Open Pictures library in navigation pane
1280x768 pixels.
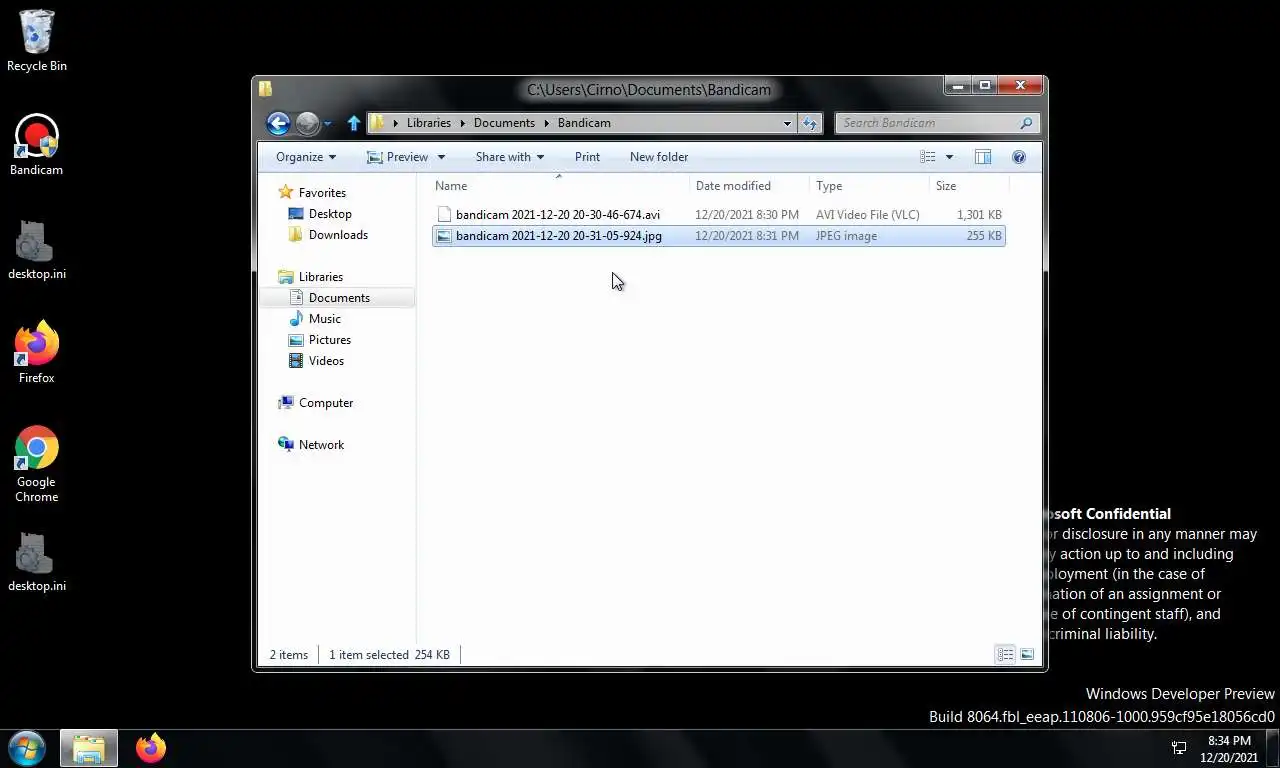pyautogui.click(x=330, y=340)
